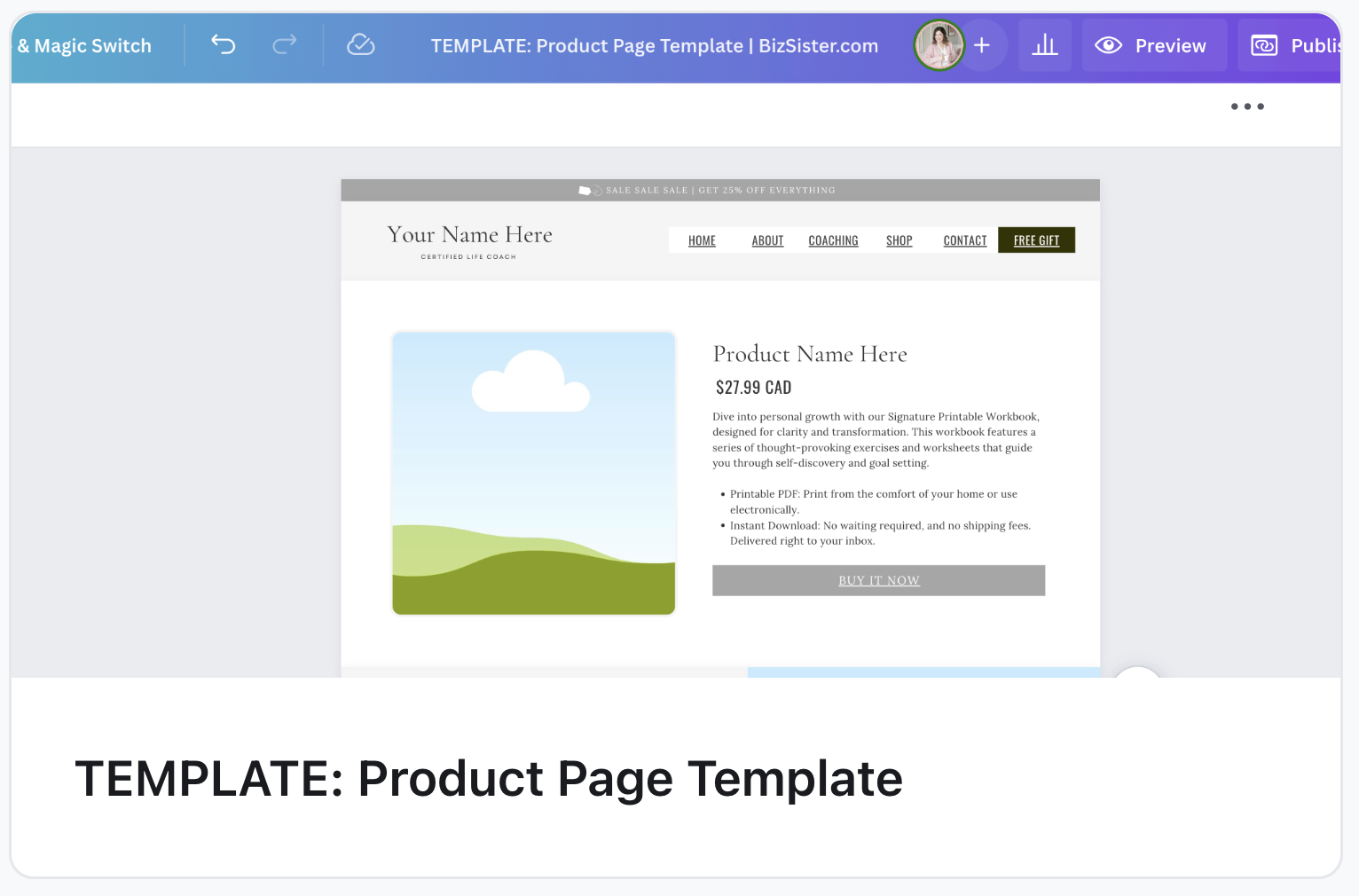
Task: Select the ABOUT navigation link
Action: pos(767,240)
